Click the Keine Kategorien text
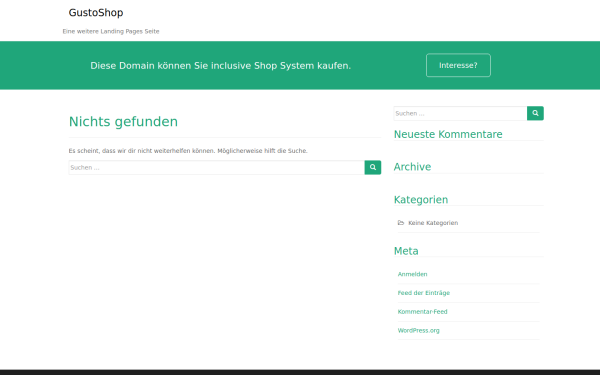Screen dimensions: 600x375 tap(433, 223)
